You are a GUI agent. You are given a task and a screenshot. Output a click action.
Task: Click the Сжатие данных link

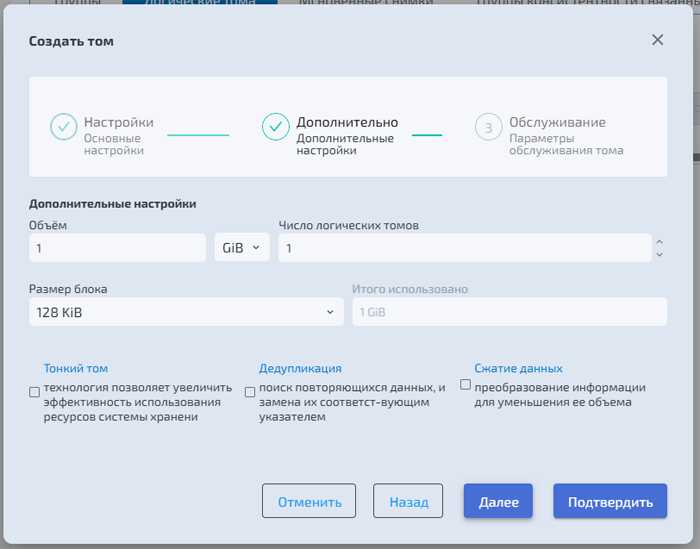tap(518, 368)
